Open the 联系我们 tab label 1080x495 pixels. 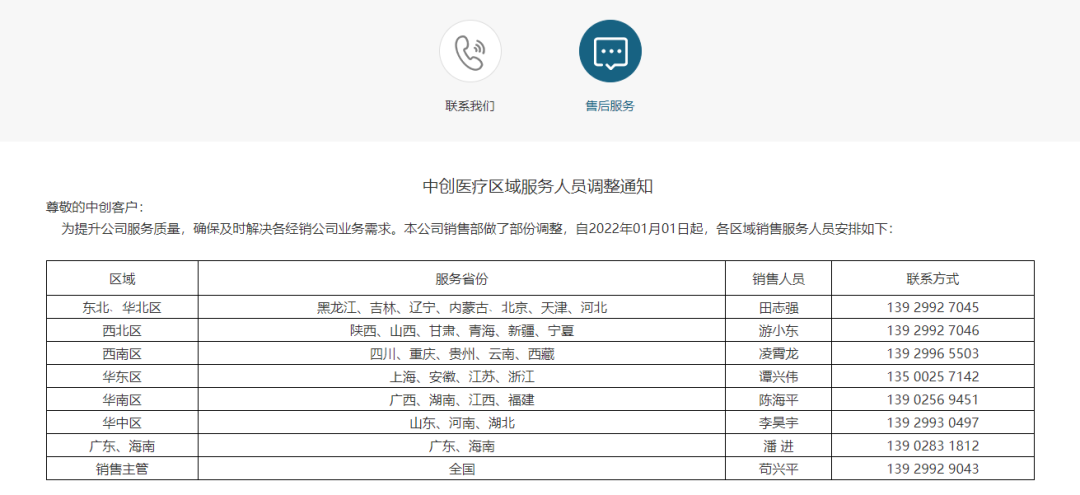[x=470, y=105]
